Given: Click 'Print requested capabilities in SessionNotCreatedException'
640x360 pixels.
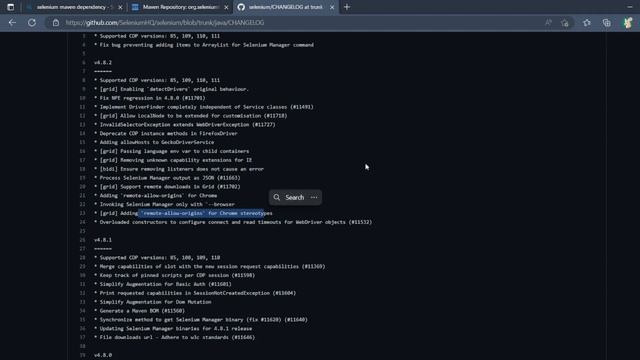Looking at the screenshot, I should pyautogui.click(x=195, y=293).
